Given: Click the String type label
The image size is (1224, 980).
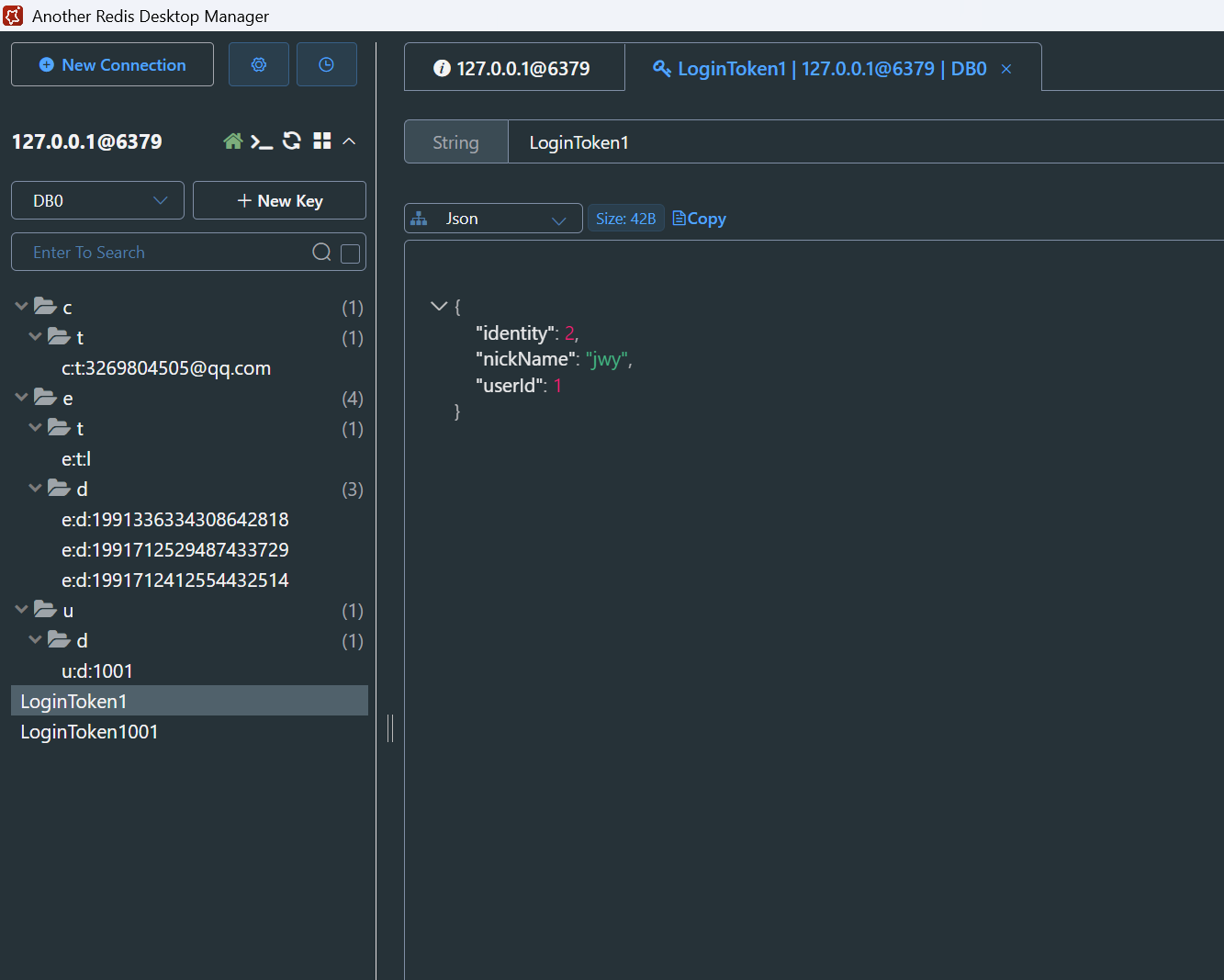Looking at the screenshot, I should [456, 142].
